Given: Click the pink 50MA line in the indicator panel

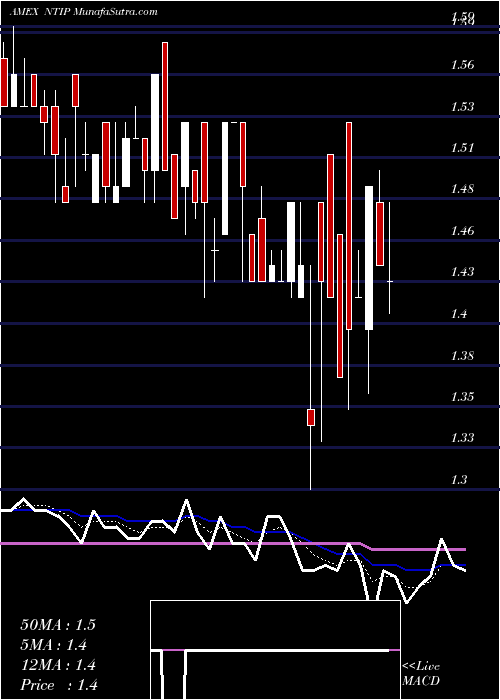Looking at the screenshot, I should pos(233,546).
